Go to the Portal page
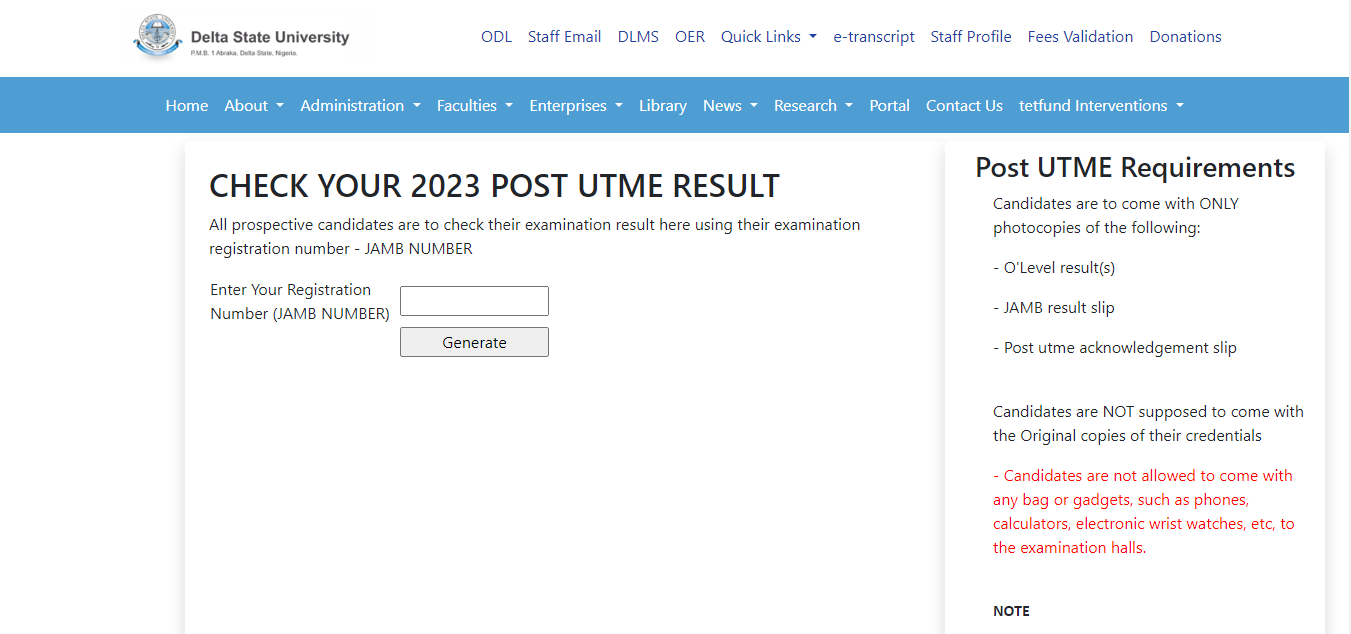 click(889, 105)
